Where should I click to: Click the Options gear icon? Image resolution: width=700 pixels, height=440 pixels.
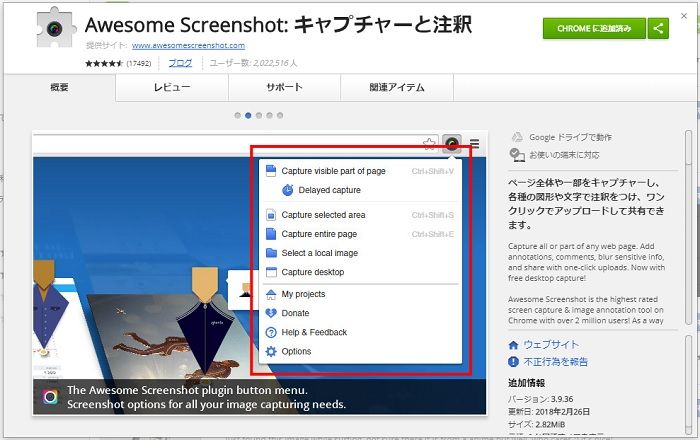(271, 352)
